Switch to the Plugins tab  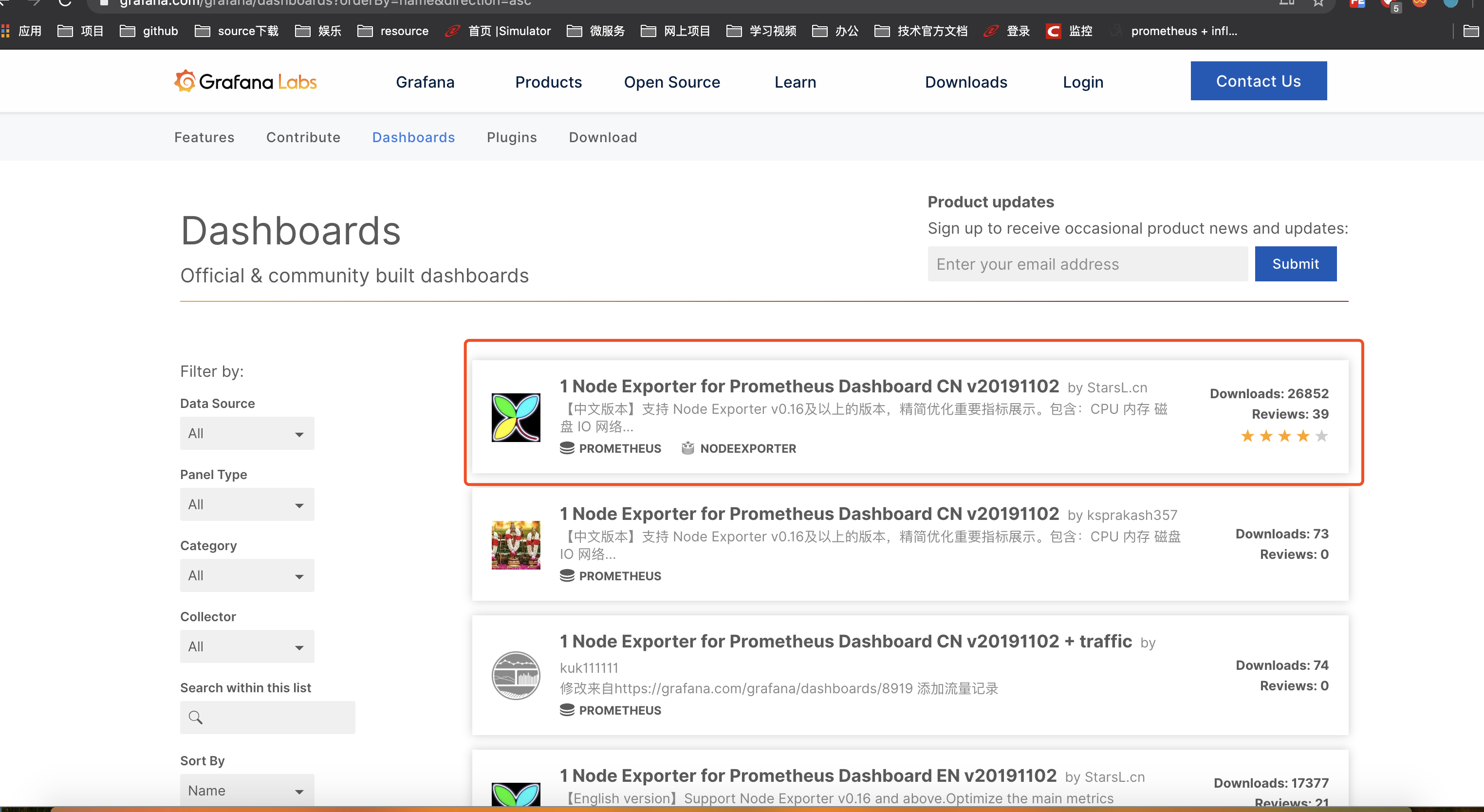pyautogui.click(x=512, y=137)
